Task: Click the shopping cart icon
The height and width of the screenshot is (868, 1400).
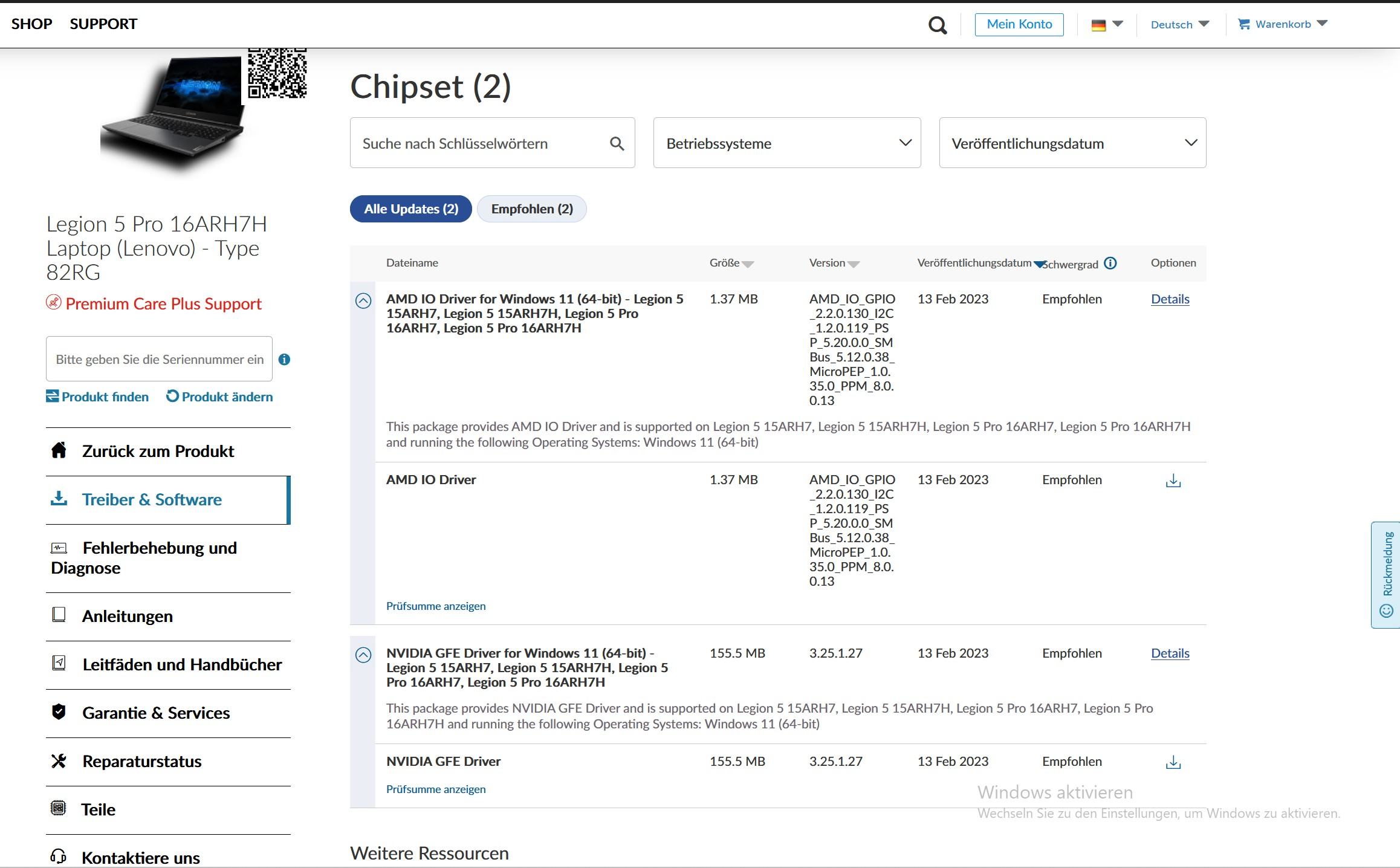Action: [1243, 24]
